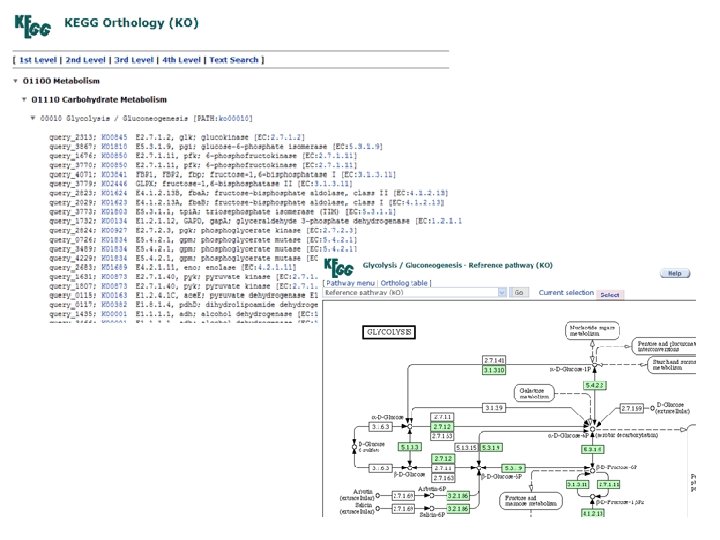Open the Current selection link
The image size is (720, 540).
566,292
